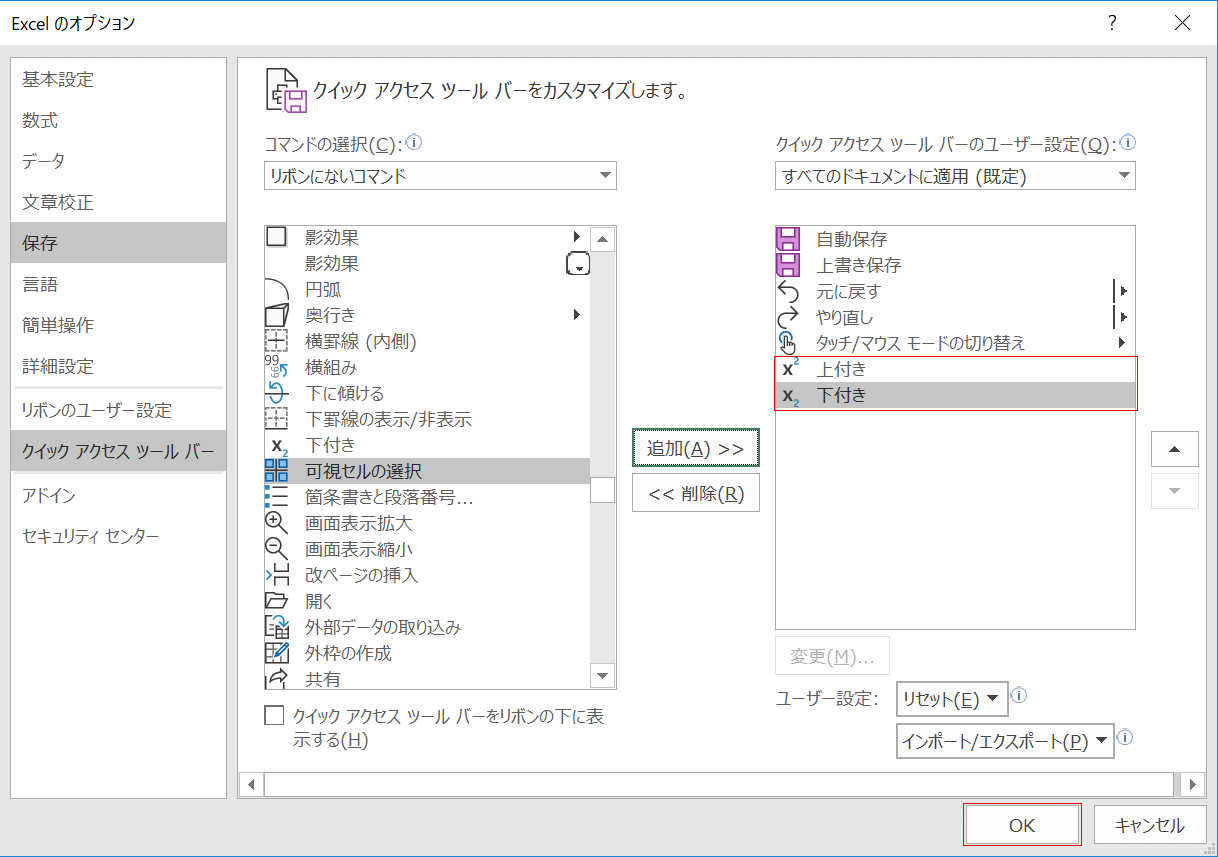Open the 文章校正 category
The width and height of the screenshot is (1218, 857).
119,202
